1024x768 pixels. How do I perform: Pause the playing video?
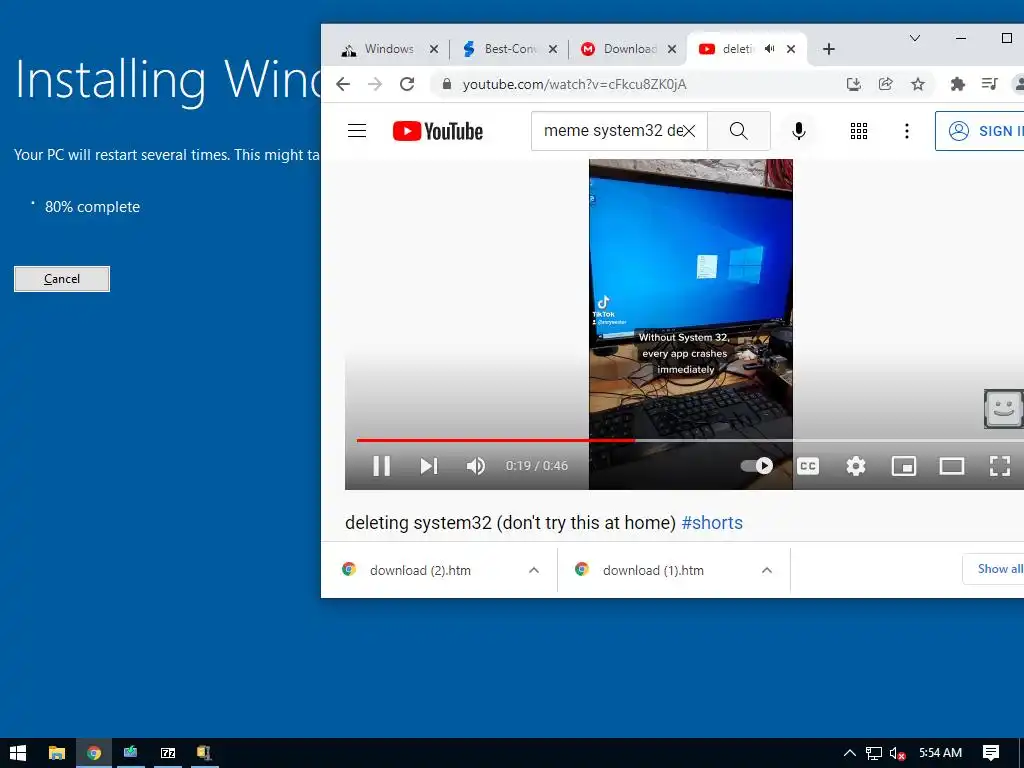[x=381, y=466]
